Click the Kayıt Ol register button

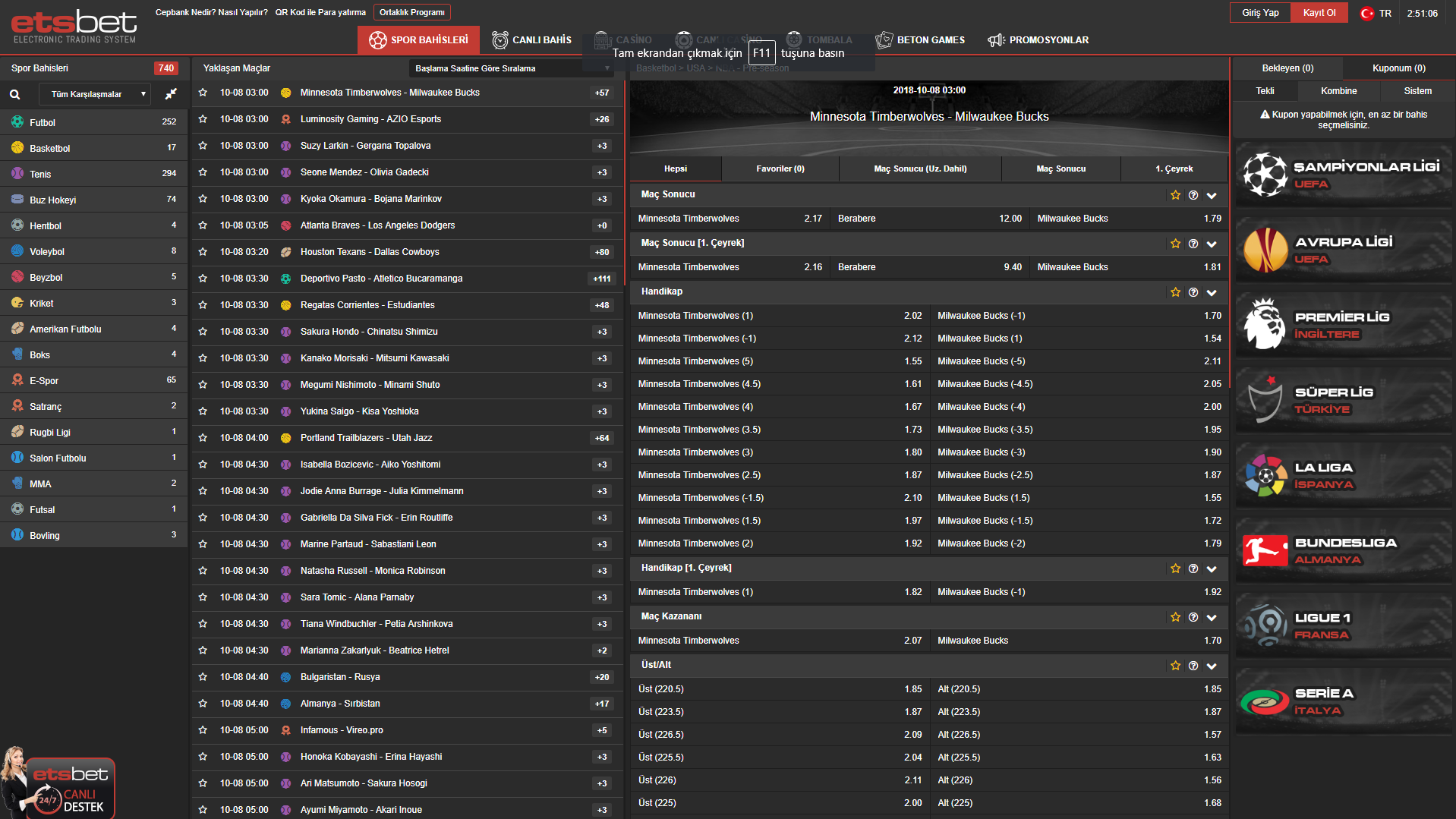pos(1319,13)
